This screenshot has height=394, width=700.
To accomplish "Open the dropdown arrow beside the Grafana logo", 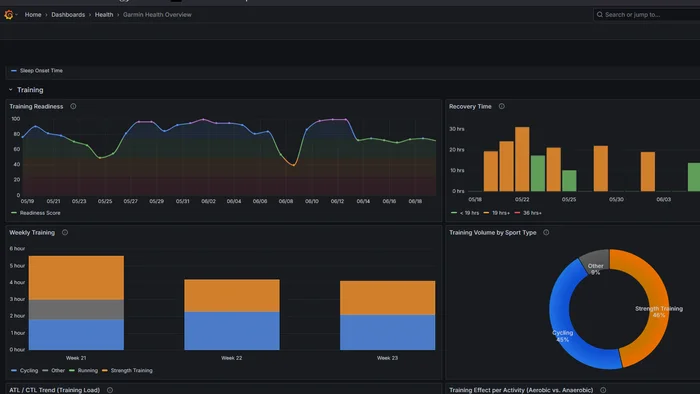I will pyautogui.click(x=17, y=15).
